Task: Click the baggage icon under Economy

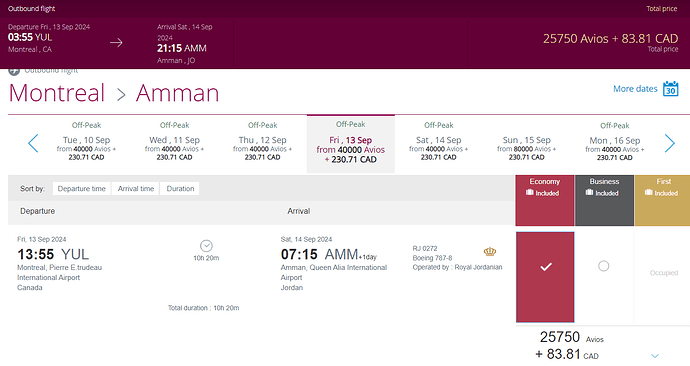Action: (529, 193)
